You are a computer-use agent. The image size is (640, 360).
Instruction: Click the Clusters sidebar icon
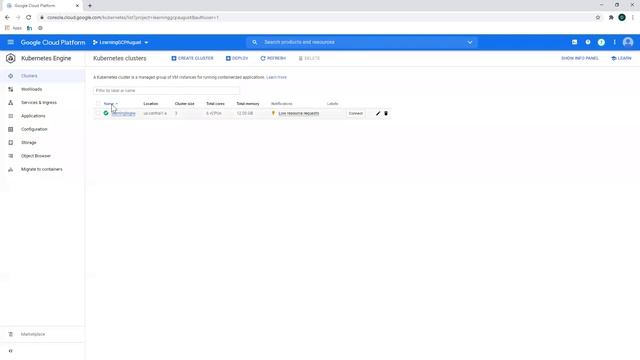point(11,76)
